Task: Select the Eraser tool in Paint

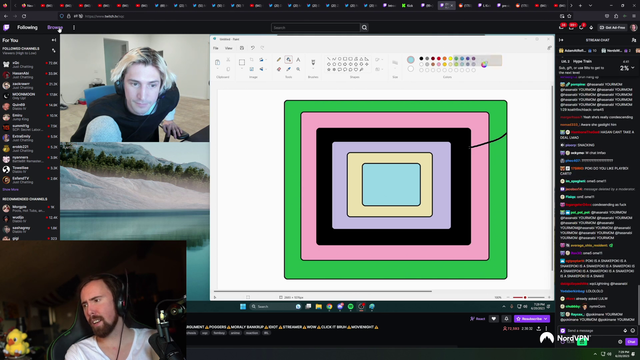Action: [x=279, y=69]
